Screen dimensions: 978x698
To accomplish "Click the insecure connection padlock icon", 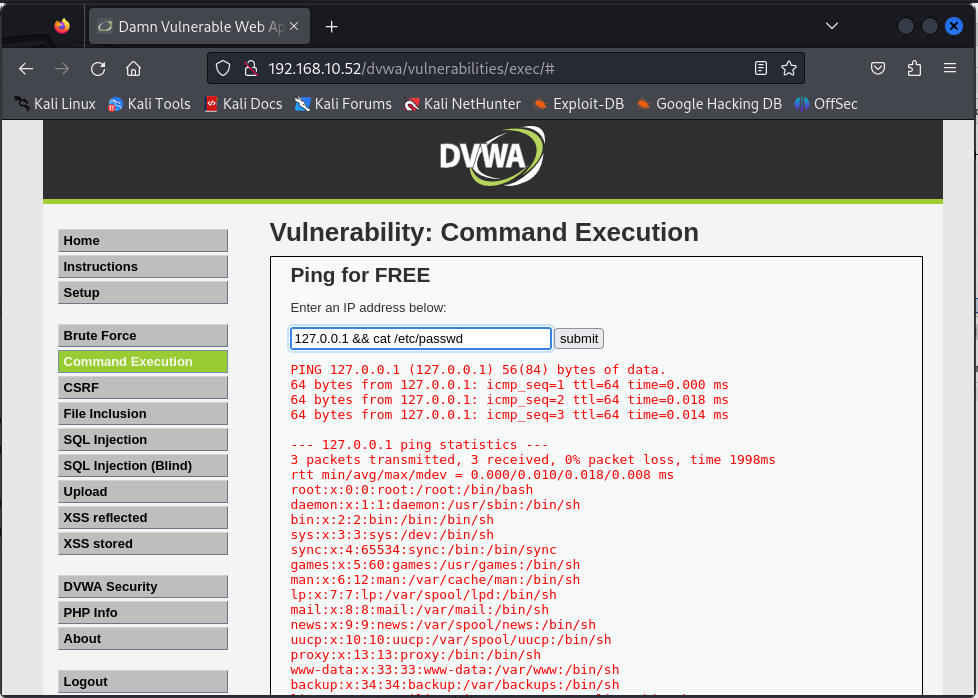I will coord(251,69).
